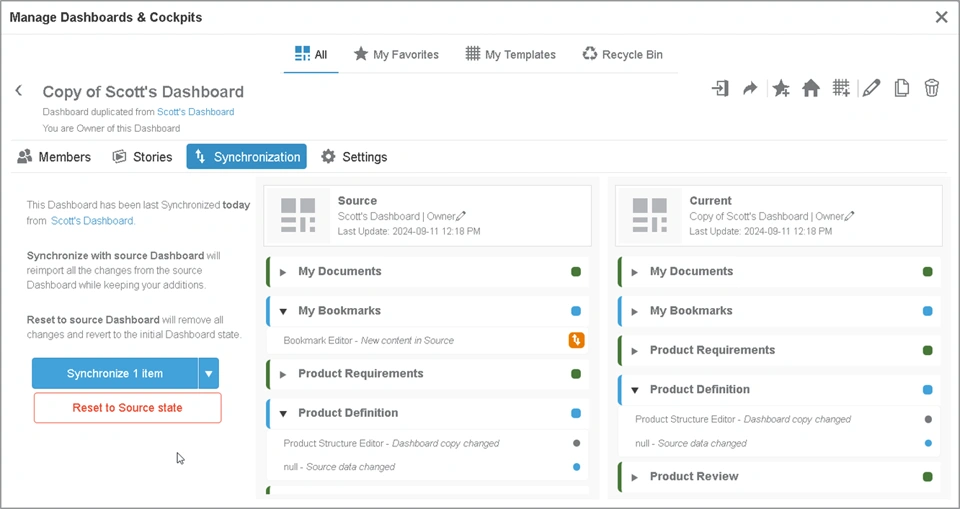Open the Recycle Bin tab
Image resolution: width=960 pixels, height=509 pixels.
tap(622, 55)
